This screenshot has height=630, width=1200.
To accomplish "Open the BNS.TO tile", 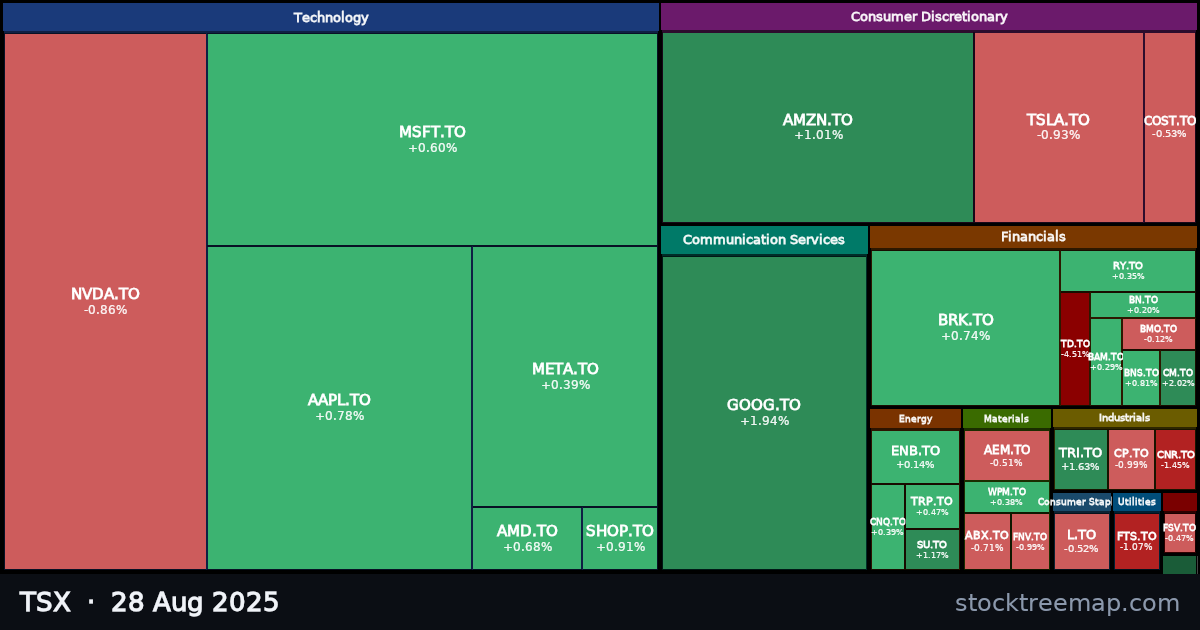I will (1141, 378).
